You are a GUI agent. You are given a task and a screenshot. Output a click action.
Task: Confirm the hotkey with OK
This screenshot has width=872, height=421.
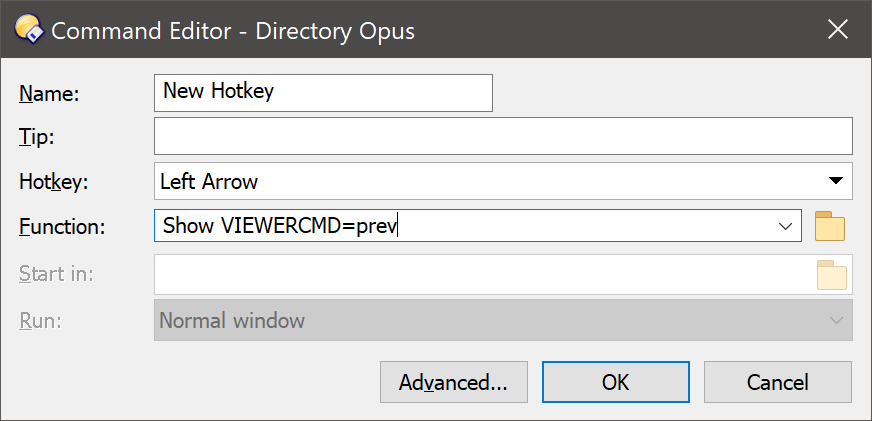click(616, 382)
